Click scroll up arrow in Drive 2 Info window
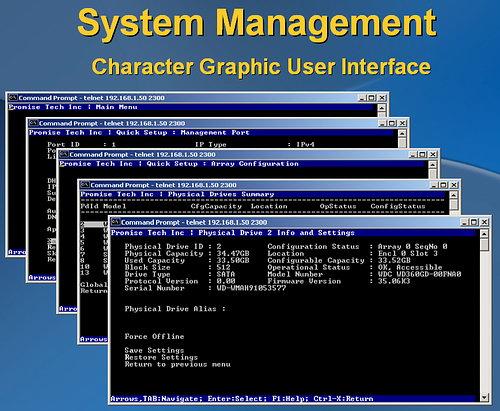Image resolution: width=500 pixels, height=411 pixels. coord(484,234)
